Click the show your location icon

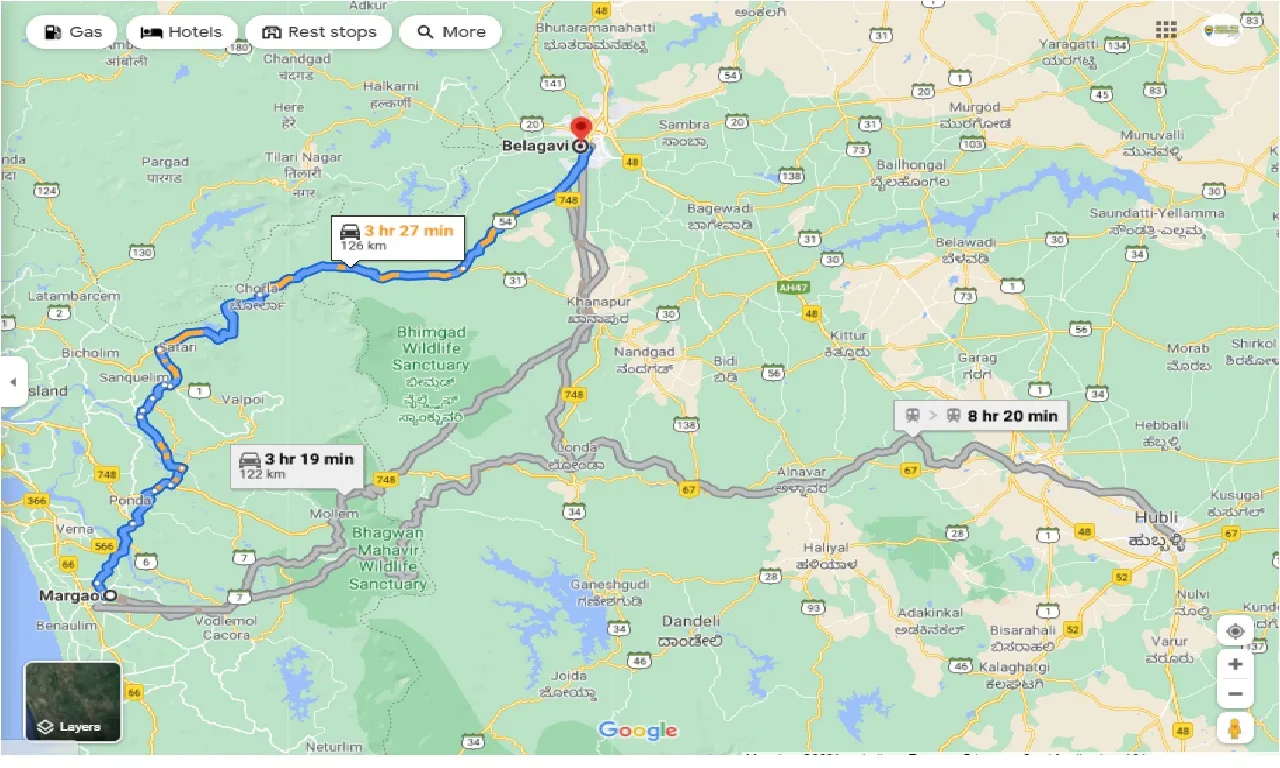tap(1235, 631)
